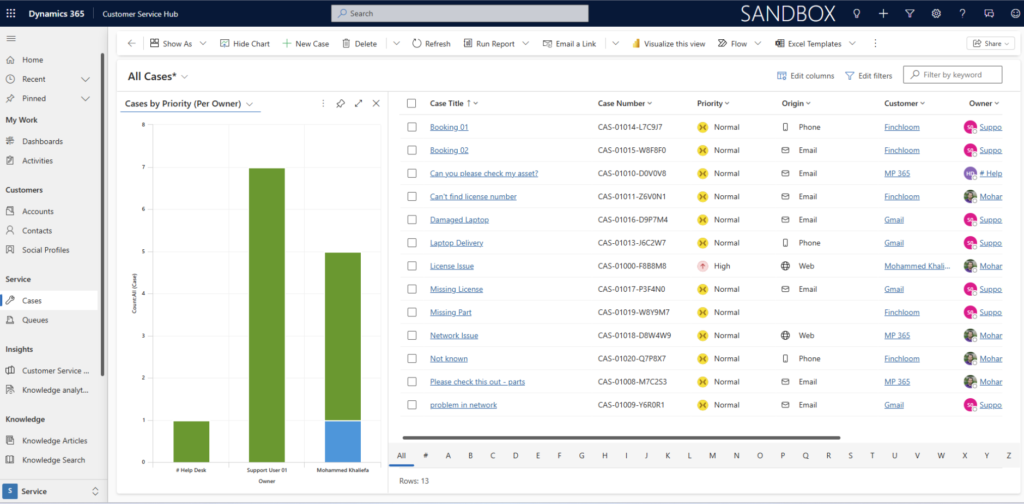Click Hide Chart command

[x=244, y=44]
